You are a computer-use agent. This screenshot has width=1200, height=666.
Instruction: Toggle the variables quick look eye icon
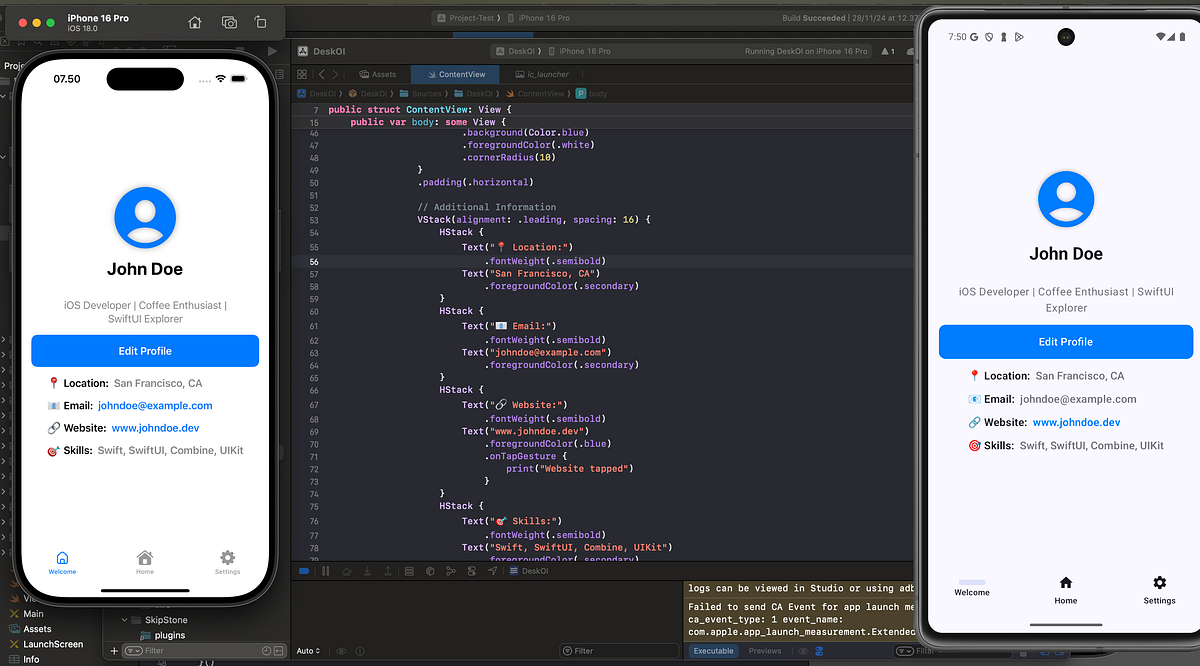[341, 651]
